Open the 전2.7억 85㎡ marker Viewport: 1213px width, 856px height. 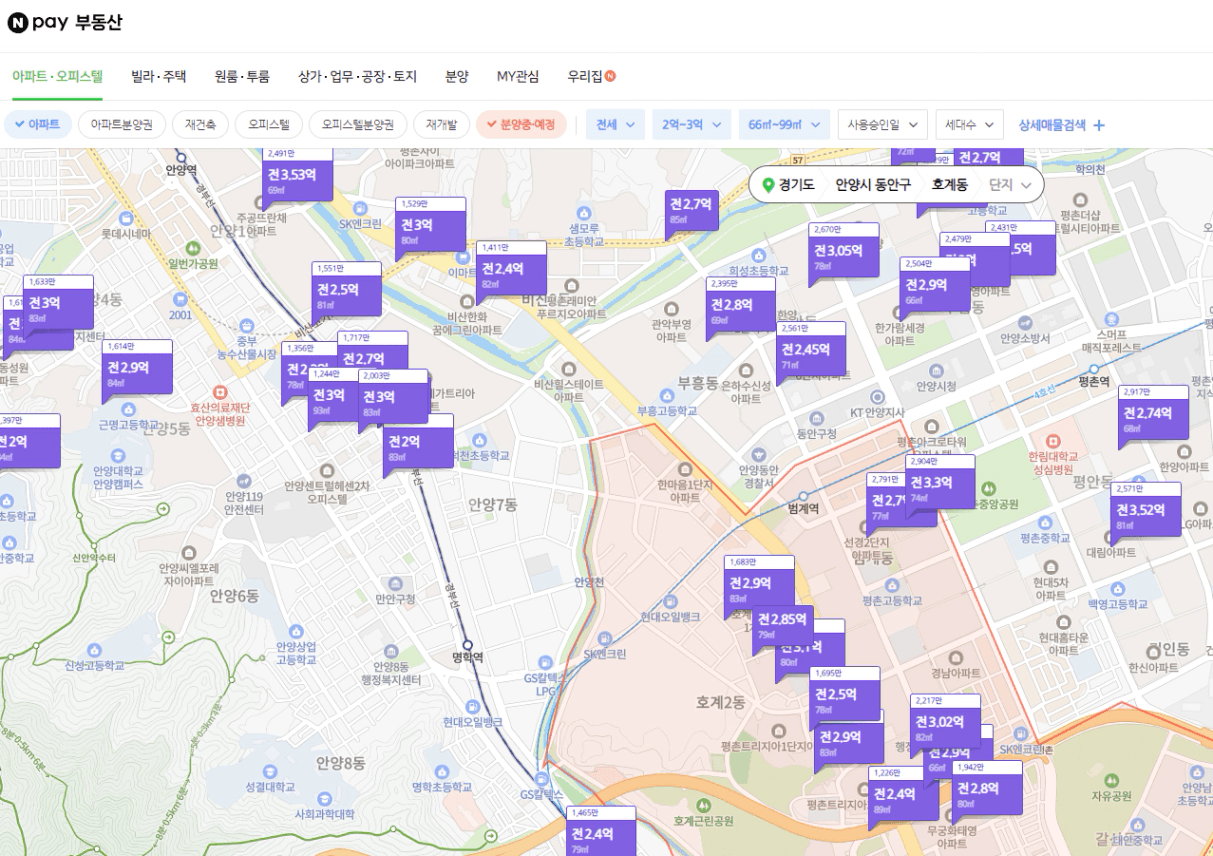click(x=692, y=211)
